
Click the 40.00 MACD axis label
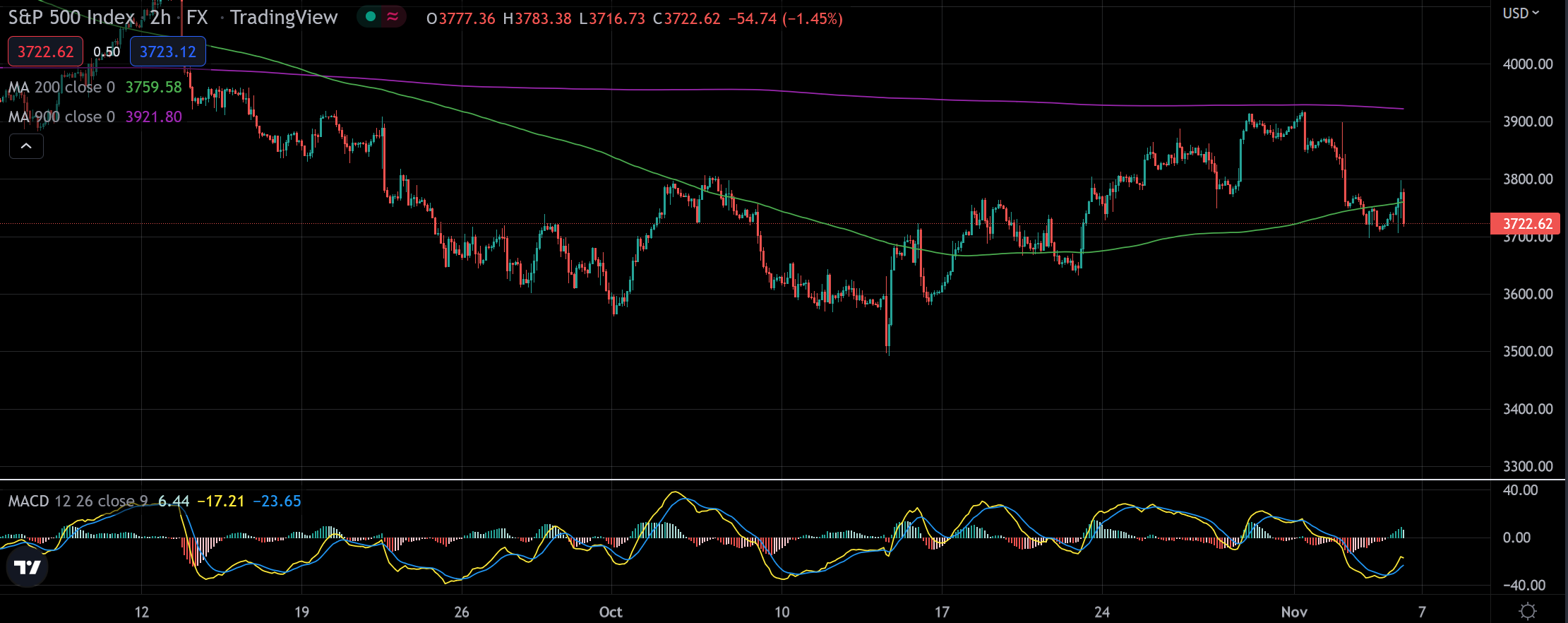click(x=1521, y=490)
